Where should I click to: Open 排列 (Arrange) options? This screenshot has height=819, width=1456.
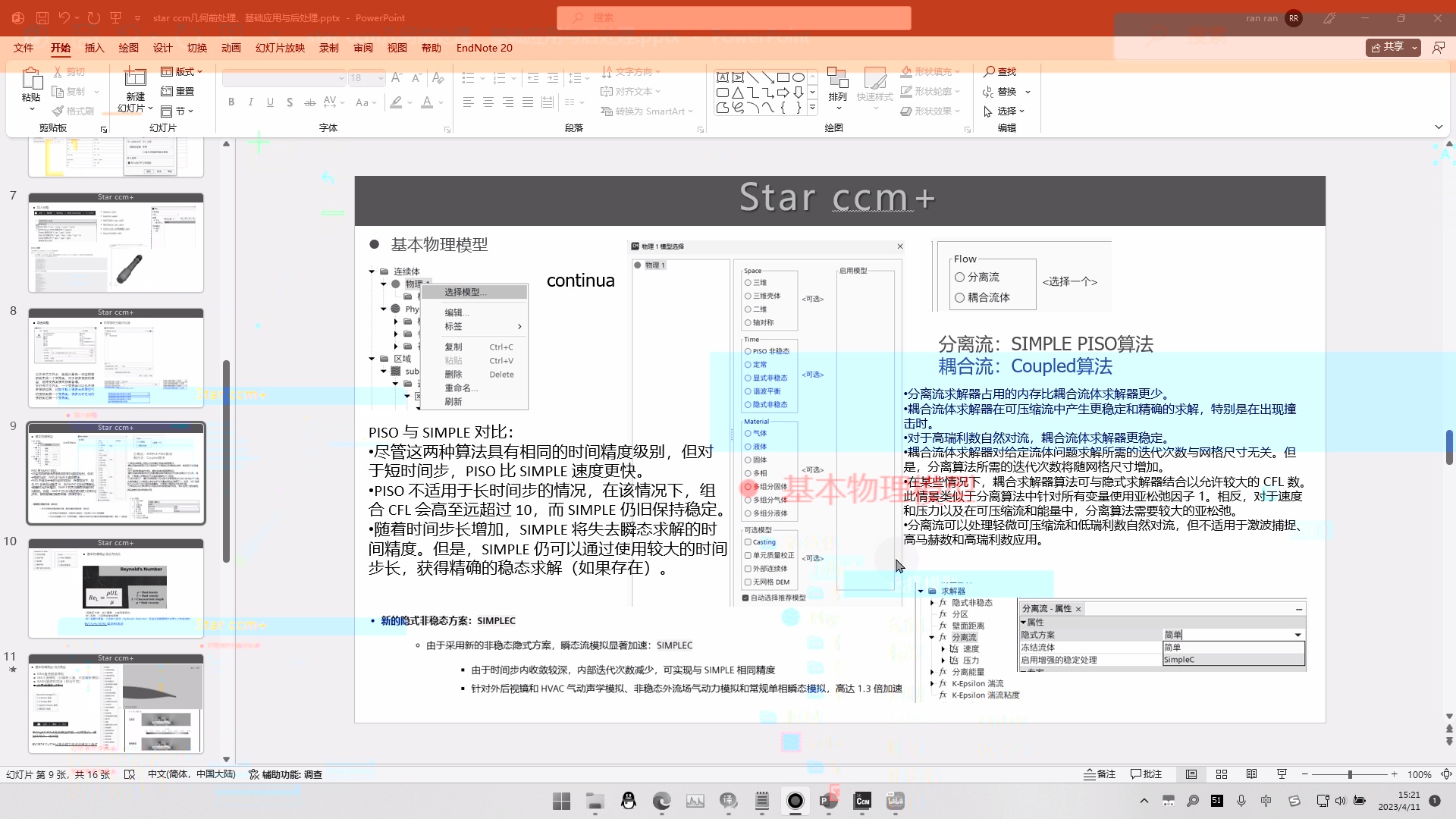click(838, 87)
